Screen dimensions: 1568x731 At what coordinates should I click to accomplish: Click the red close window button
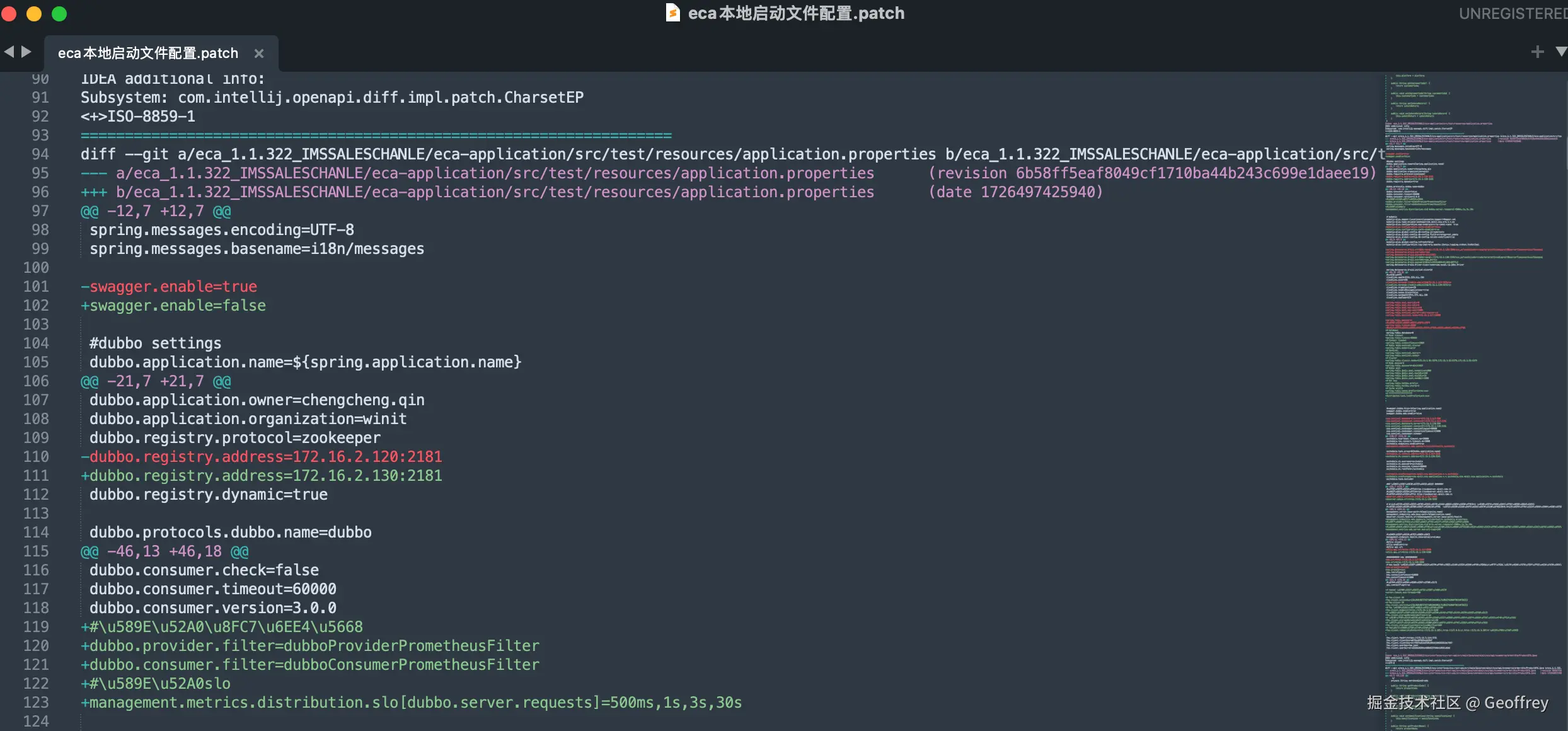click(x=9, y=13)
